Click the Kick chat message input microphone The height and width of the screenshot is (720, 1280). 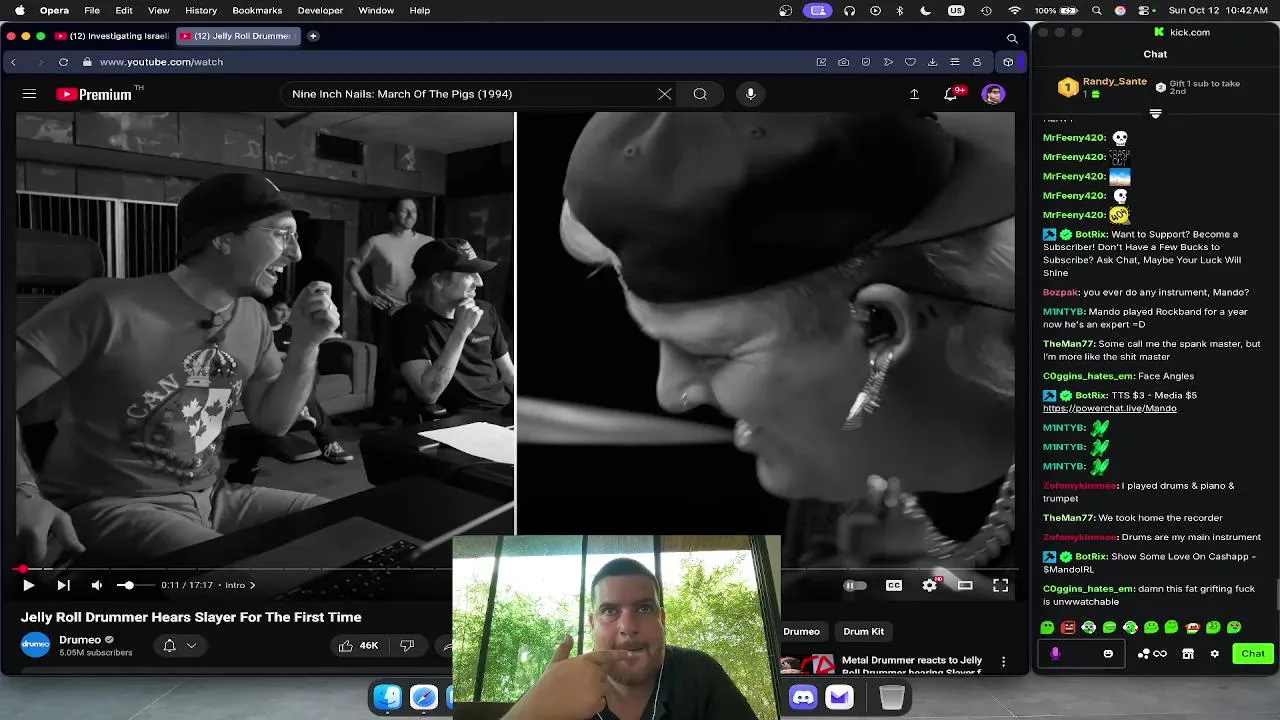[1054, 653]
